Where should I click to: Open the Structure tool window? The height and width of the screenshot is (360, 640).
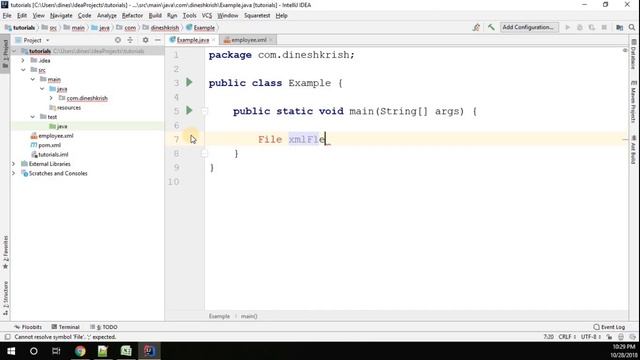click(x=5, y=298)
